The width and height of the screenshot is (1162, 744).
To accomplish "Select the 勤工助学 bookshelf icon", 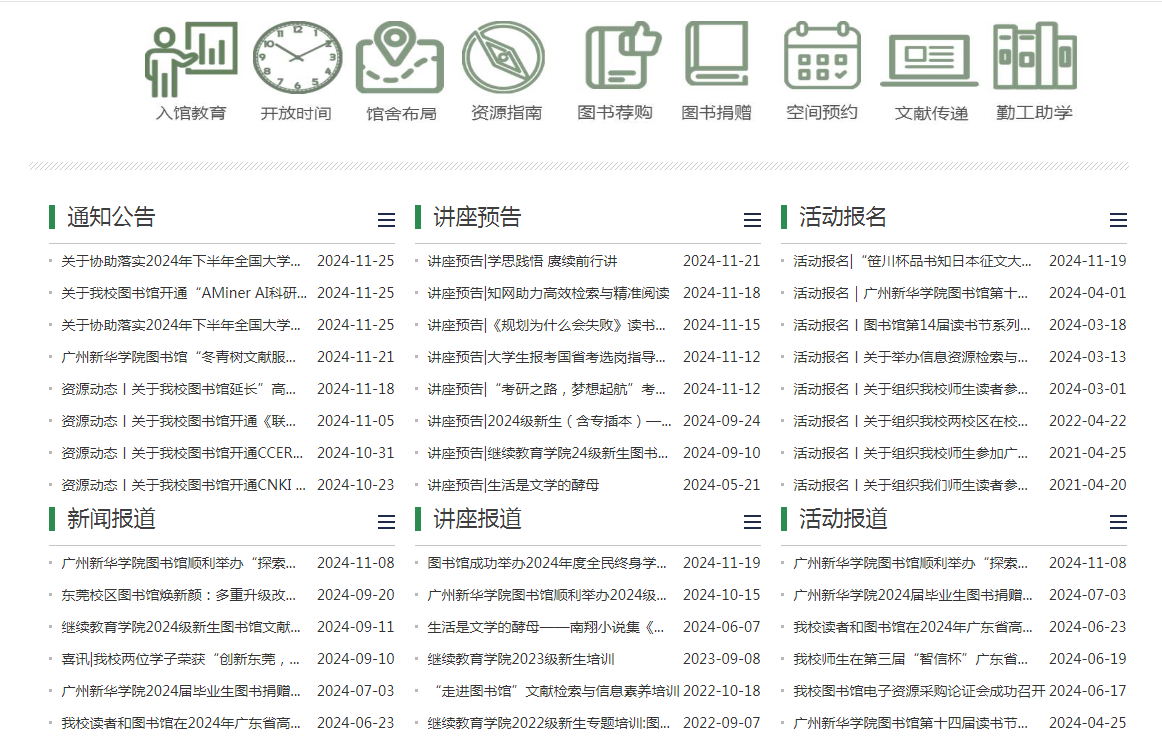I will tap(1034, 56).
